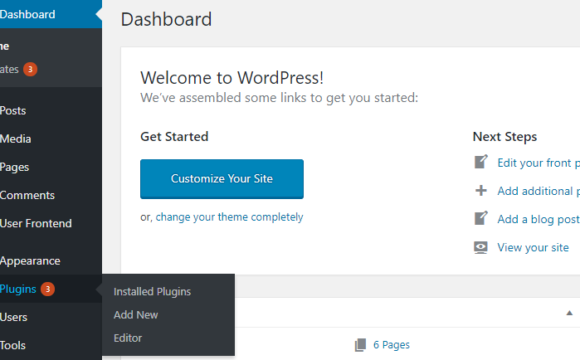The image size is (580, 360).
Task: Open the Appearance menu in sidebar
Action: (51, 261)
